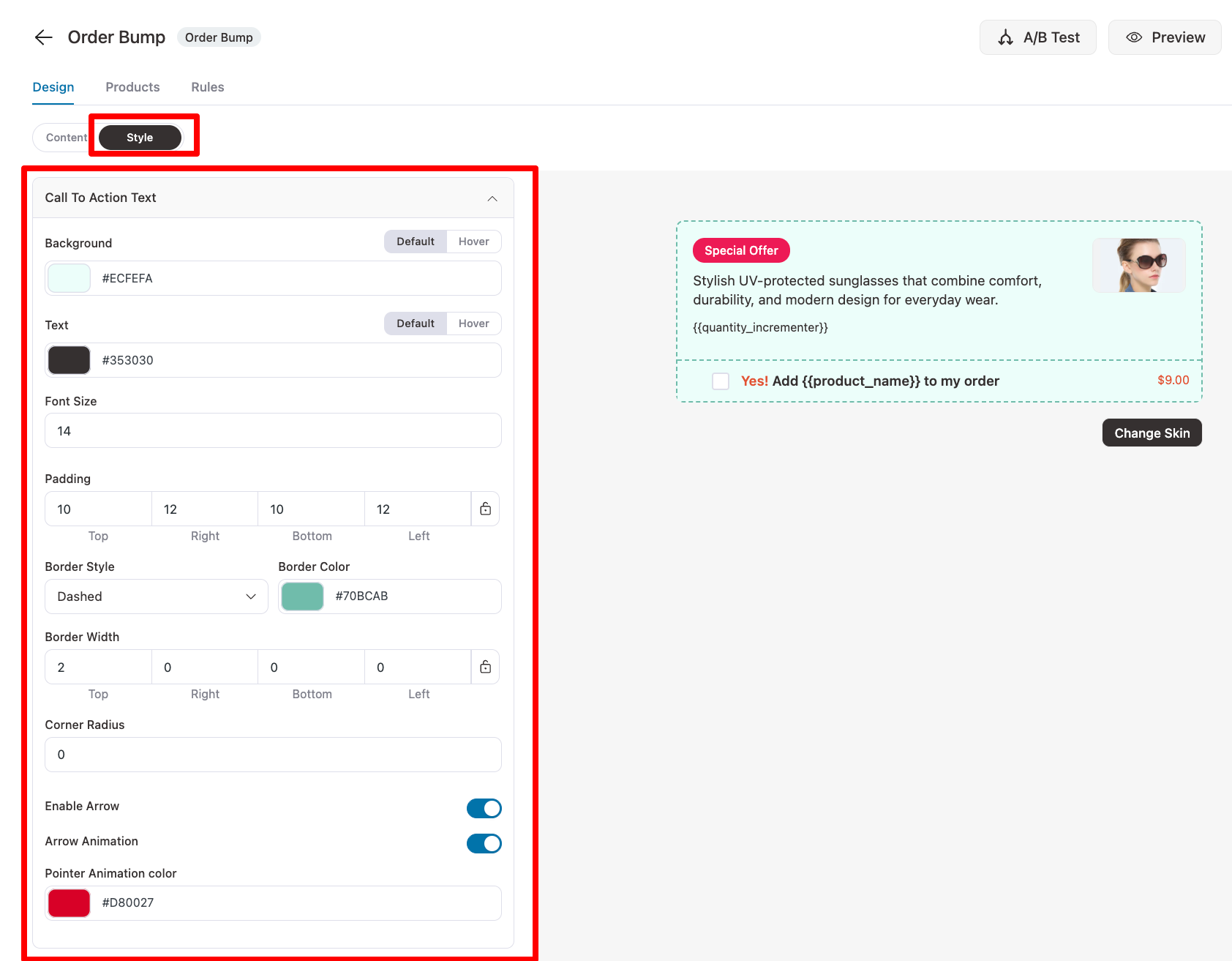Viewport: 1232px width, 961px height.
Task: Open the Rules tab
Action: (208, 87)
